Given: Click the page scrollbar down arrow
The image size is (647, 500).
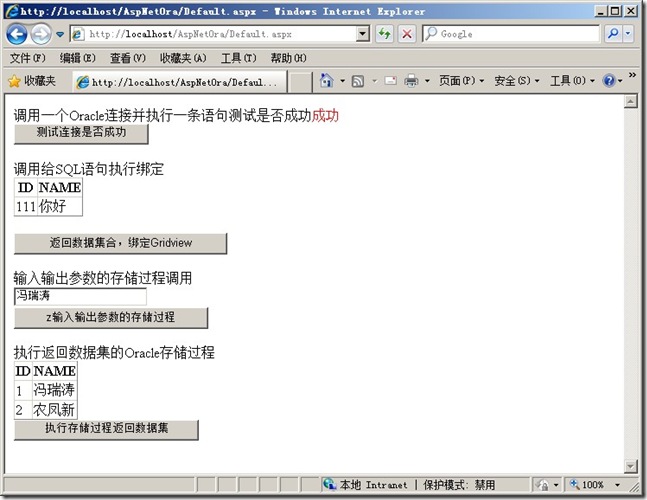Looking at the screenshot, I should 630,466.
